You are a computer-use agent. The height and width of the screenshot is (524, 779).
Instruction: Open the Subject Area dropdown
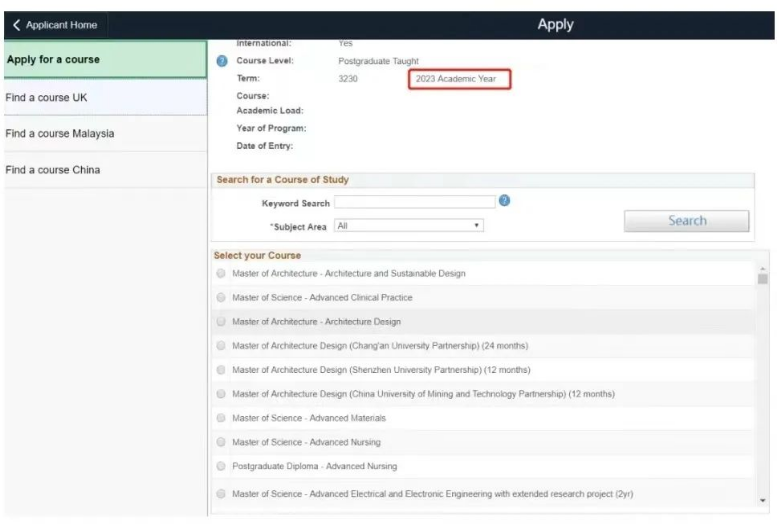click(x=409, y=225)
